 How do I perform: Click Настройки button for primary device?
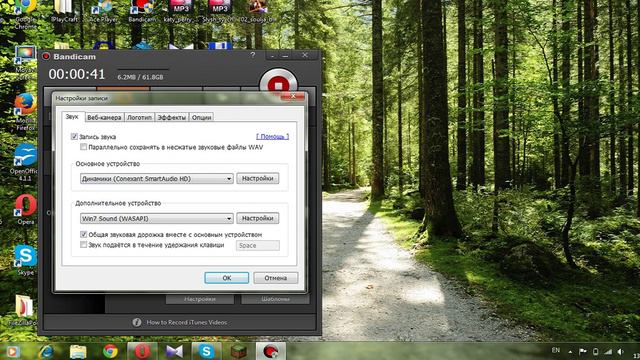coord(258,178)
